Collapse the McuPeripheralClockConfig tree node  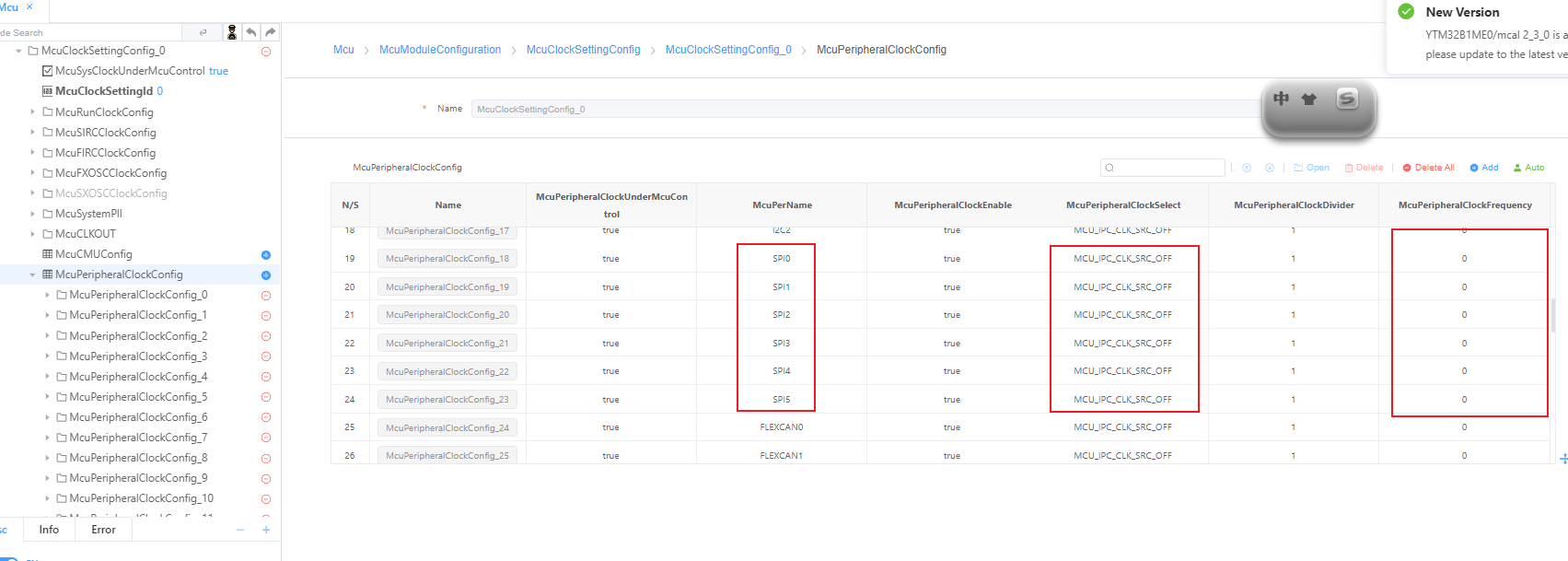coord(33,275)
